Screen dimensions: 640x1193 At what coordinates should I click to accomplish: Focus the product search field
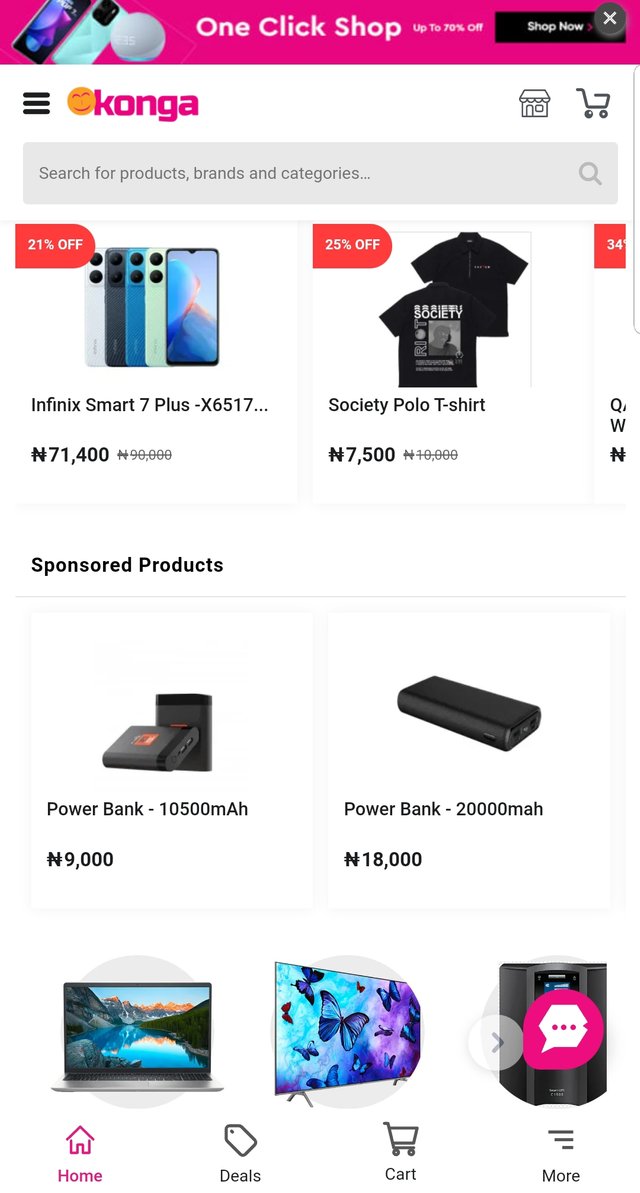pos(300,174)
